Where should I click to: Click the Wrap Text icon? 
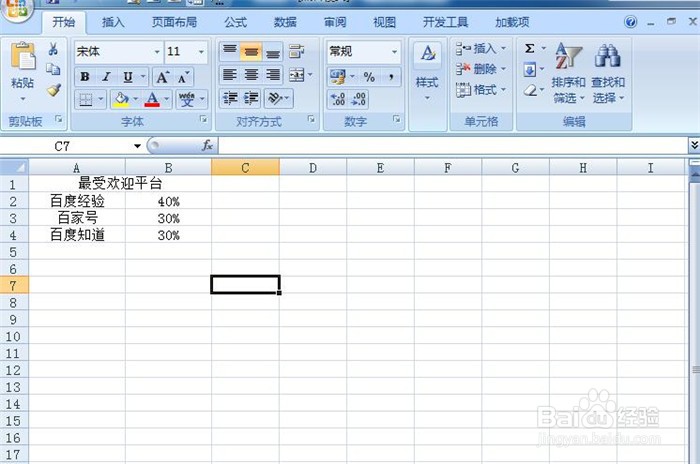click(x=296, y=51)
